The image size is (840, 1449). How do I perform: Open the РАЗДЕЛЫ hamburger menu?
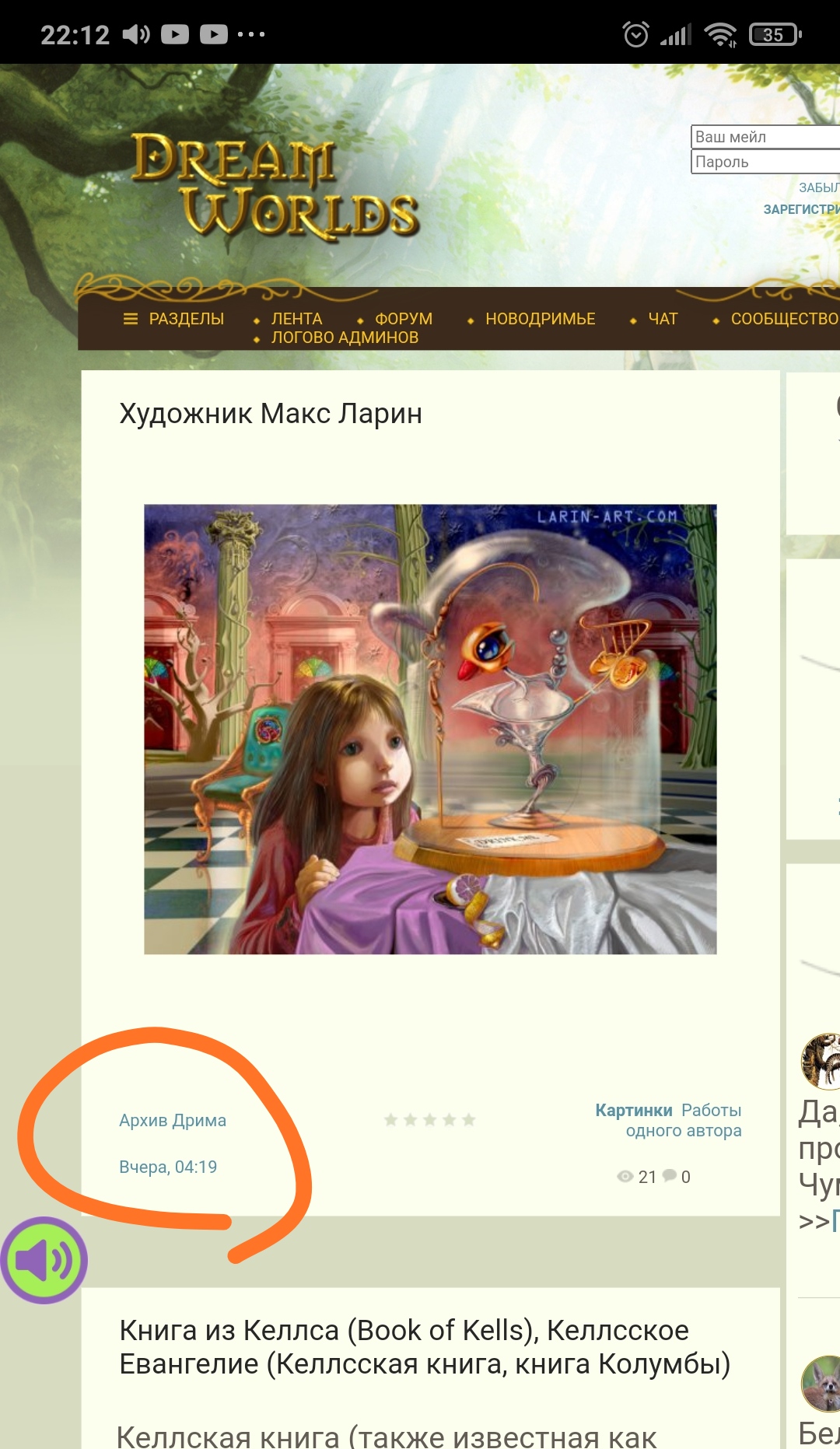173,319
